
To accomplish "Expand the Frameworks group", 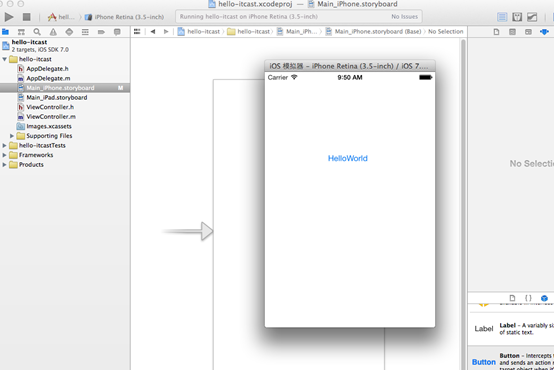I will coord(4,155).
